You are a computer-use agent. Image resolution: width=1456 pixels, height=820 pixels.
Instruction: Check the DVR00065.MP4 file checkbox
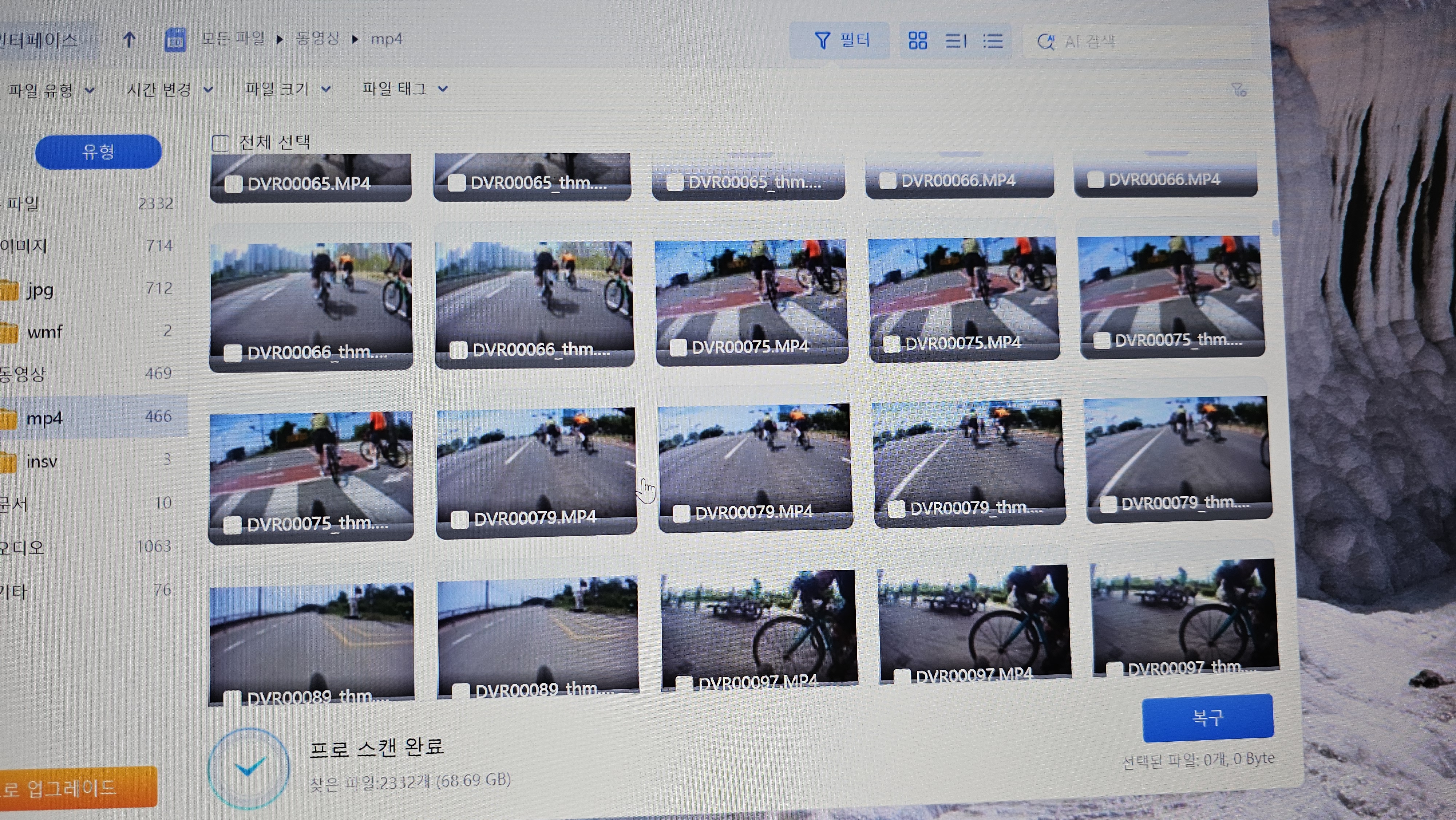coord(233,184)
